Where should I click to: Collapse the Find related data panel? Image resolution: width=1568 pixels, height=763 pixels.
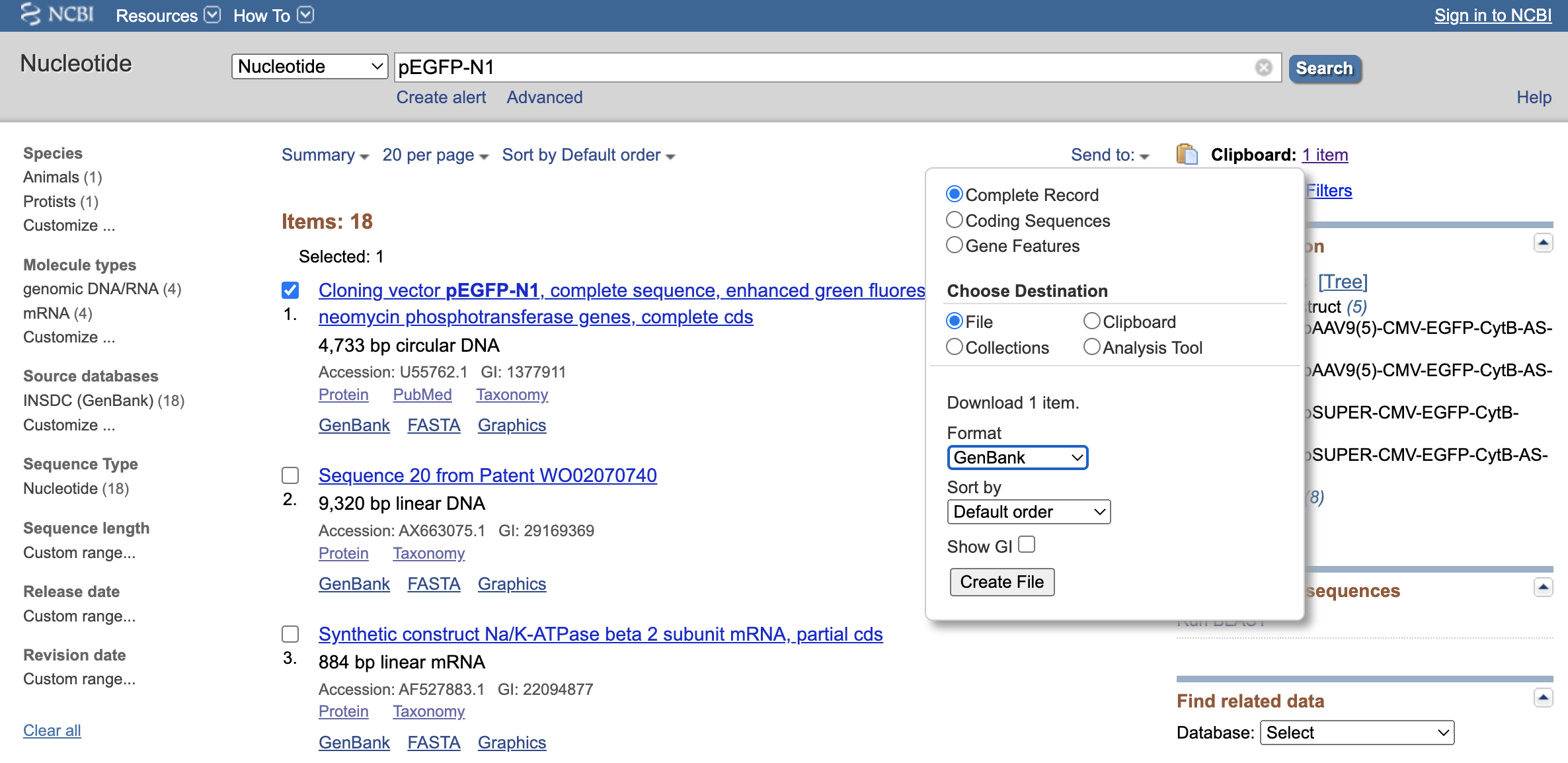(x=1543, y=696)
